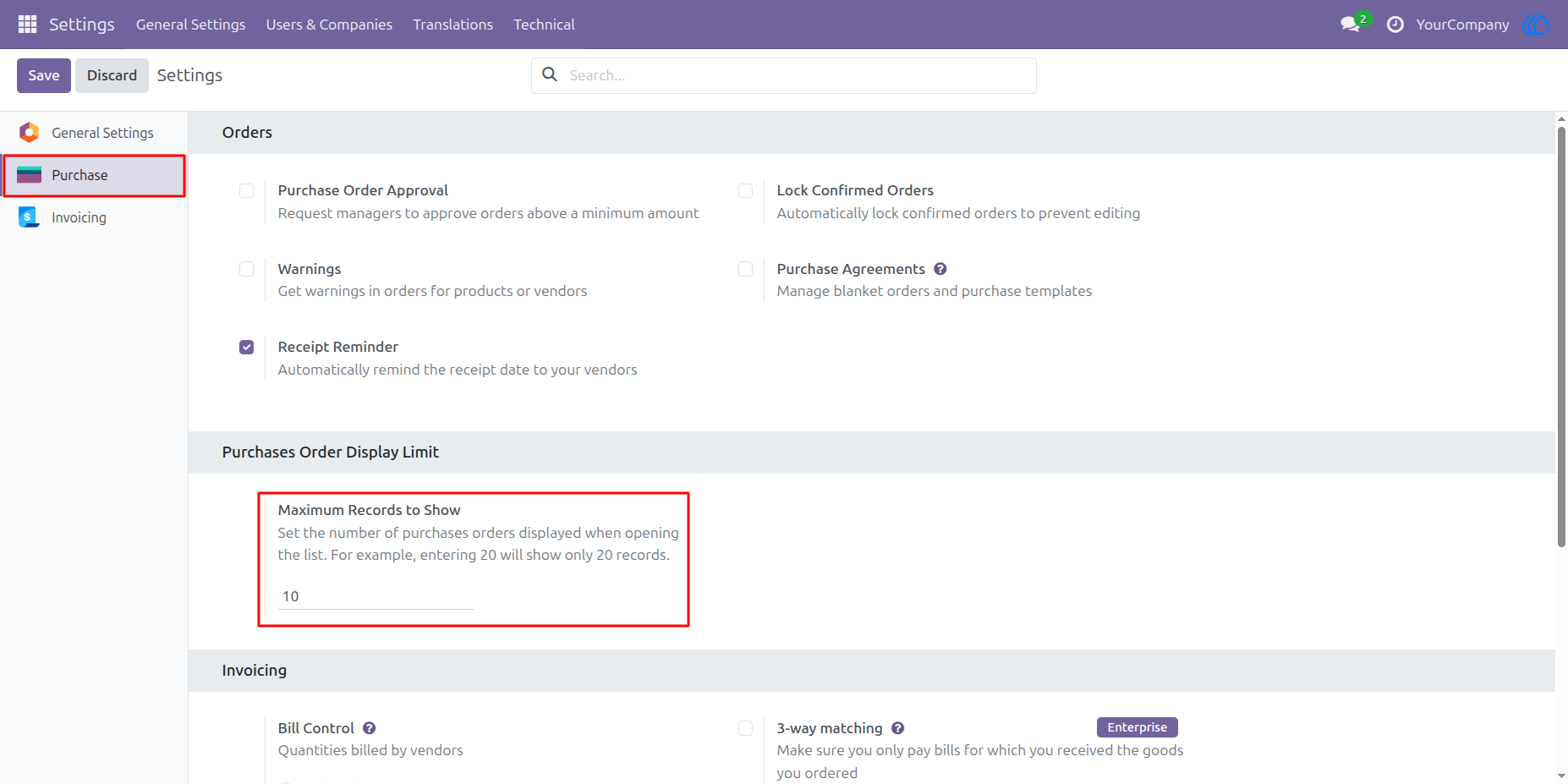Open the apps grid menu icon
The image size is (1568, 784).
(27, 25)
